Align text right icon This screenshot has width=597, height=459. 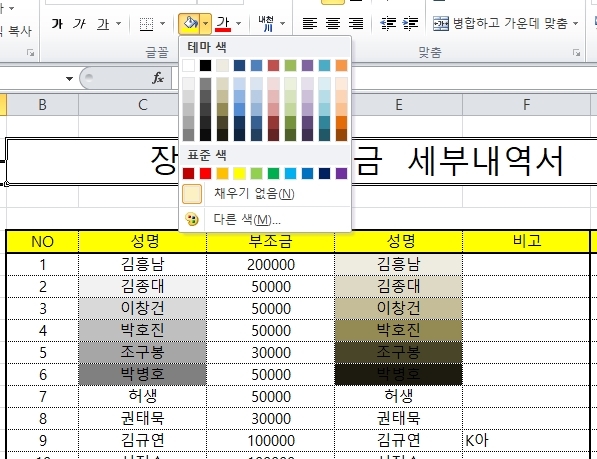point(356,24)
